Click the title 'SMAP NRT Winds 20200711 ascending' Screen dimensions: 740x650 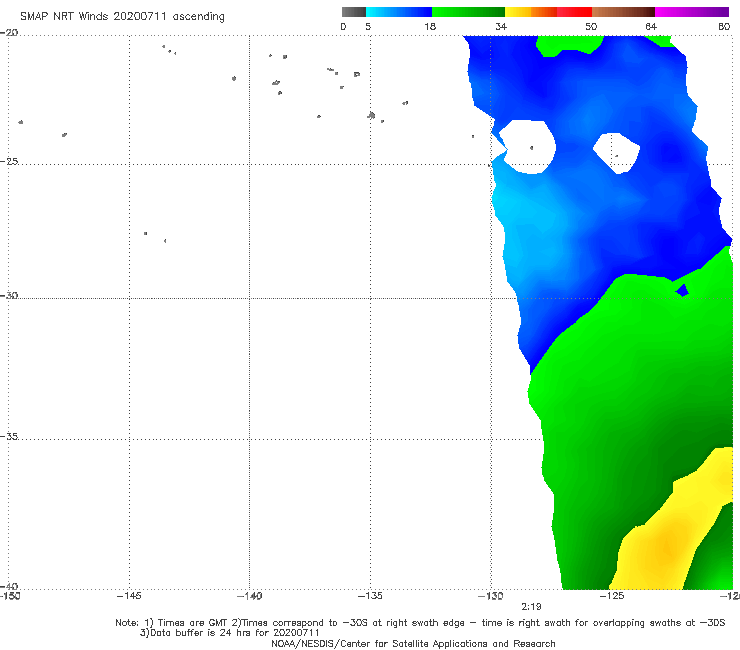coord(122,17)
